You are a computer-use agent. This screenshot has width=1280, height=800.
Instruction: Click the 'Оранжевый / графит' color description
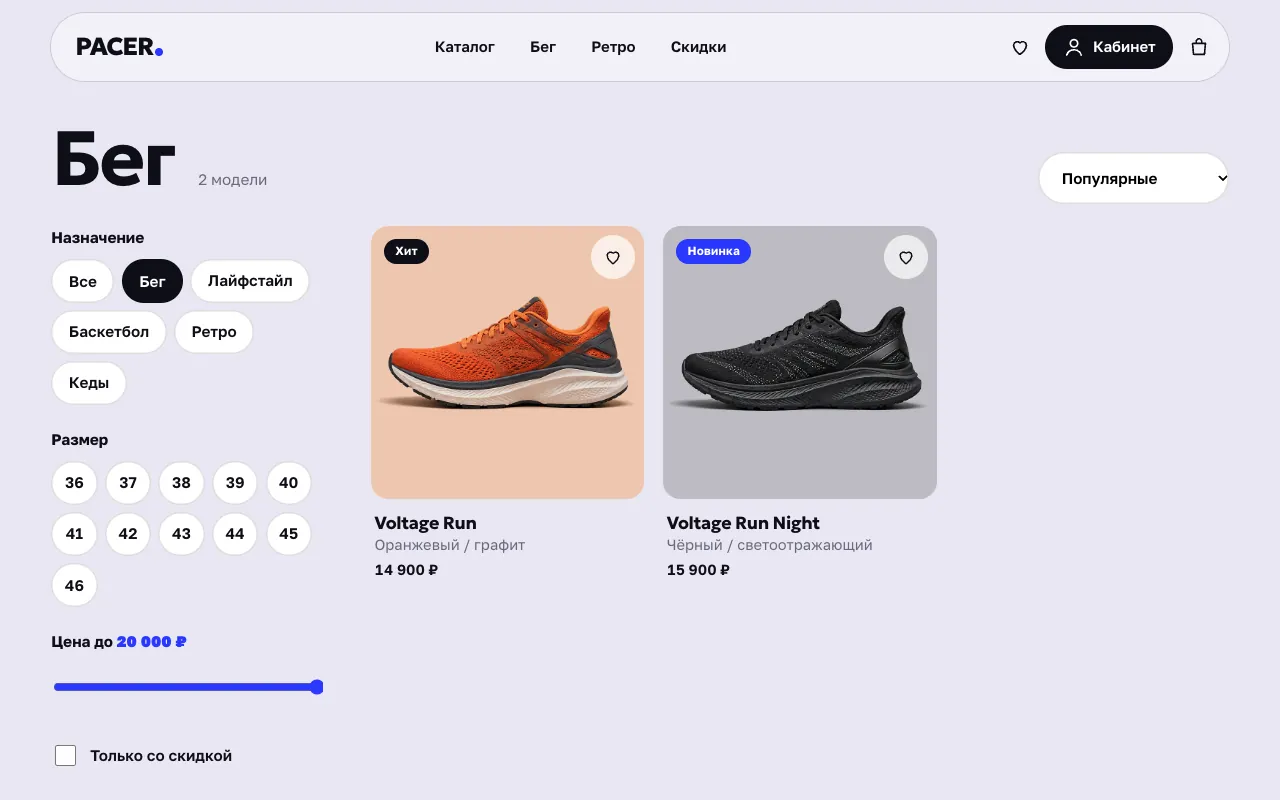pyautogui.click(x=450, y=545)
